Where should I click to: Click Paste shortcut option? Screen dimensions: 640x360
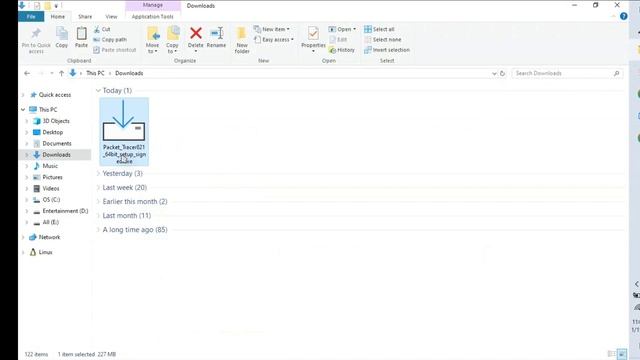[x=115, y=50]
